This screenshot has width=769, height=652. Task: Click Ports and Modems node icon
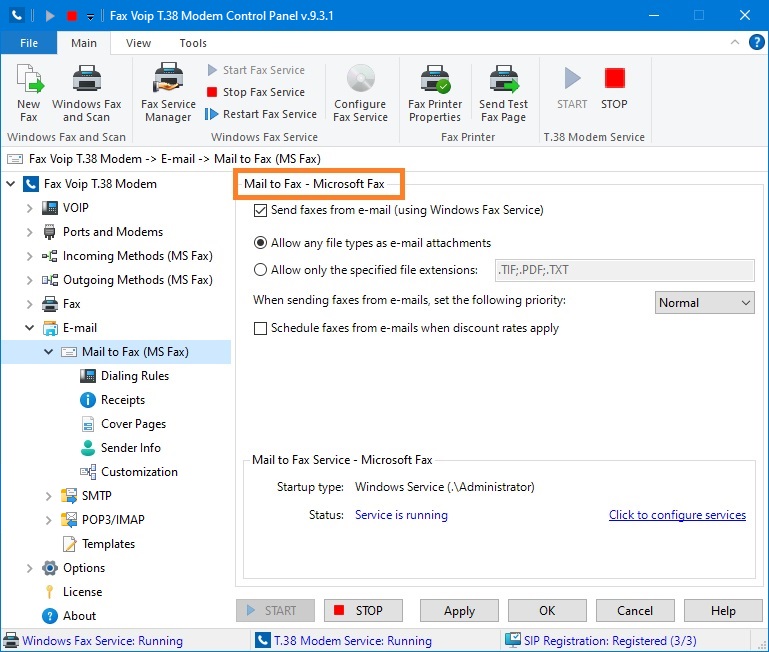(x=50, y=232)
